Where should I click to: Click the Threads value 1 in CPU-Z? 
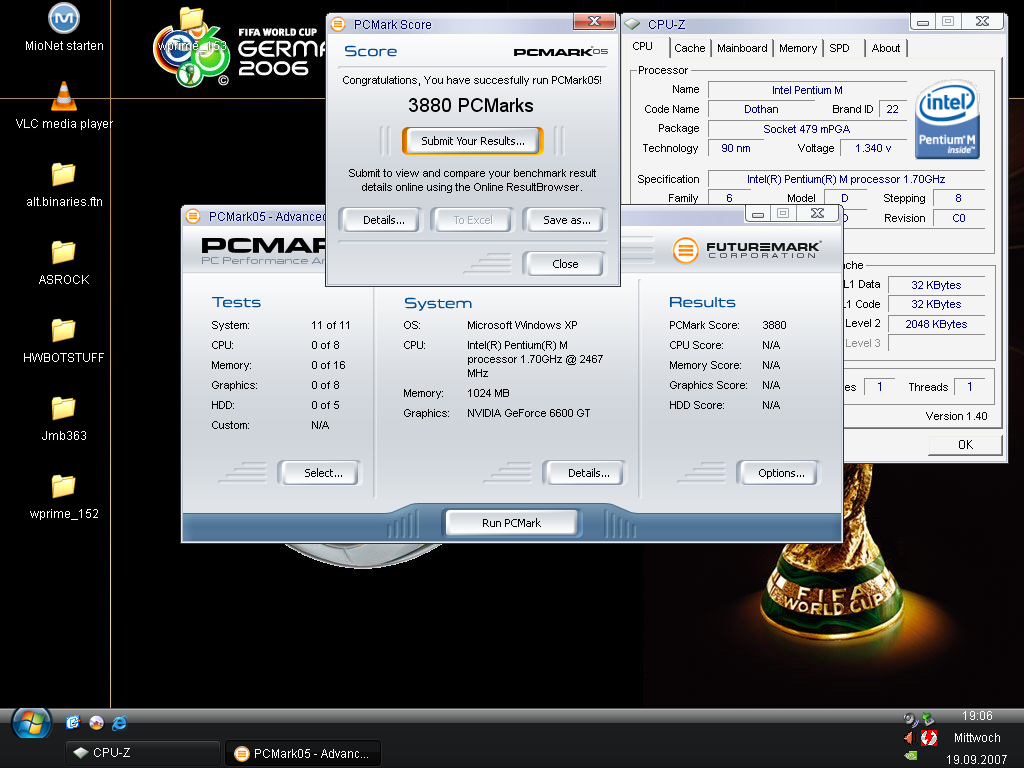click(970, 387)
